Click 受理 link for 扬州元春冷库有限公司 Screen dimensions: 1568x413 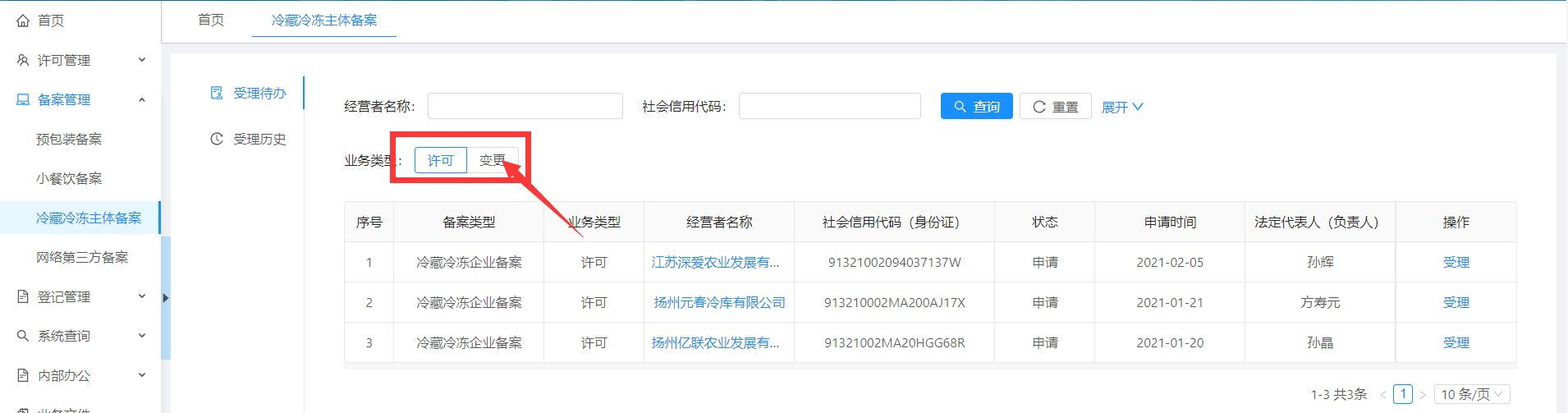(x=1456, y=302)
